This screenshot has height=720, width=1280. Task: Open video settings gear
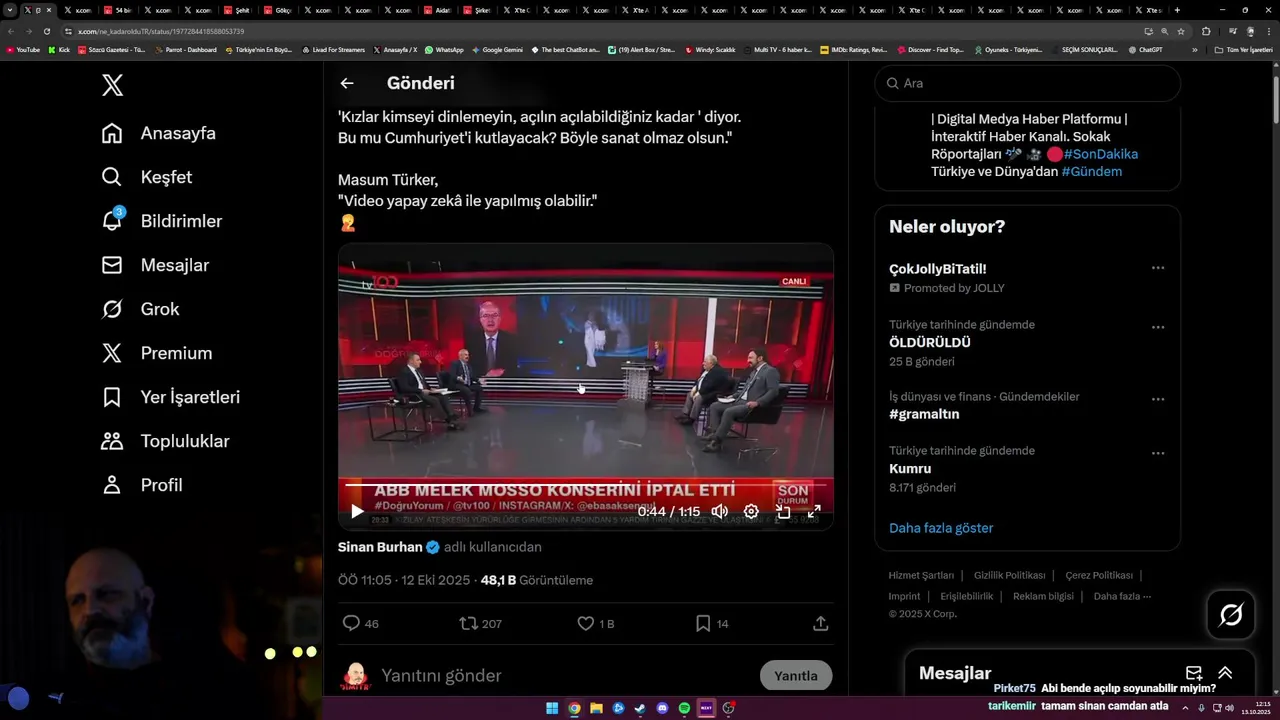tap(751, 512)
